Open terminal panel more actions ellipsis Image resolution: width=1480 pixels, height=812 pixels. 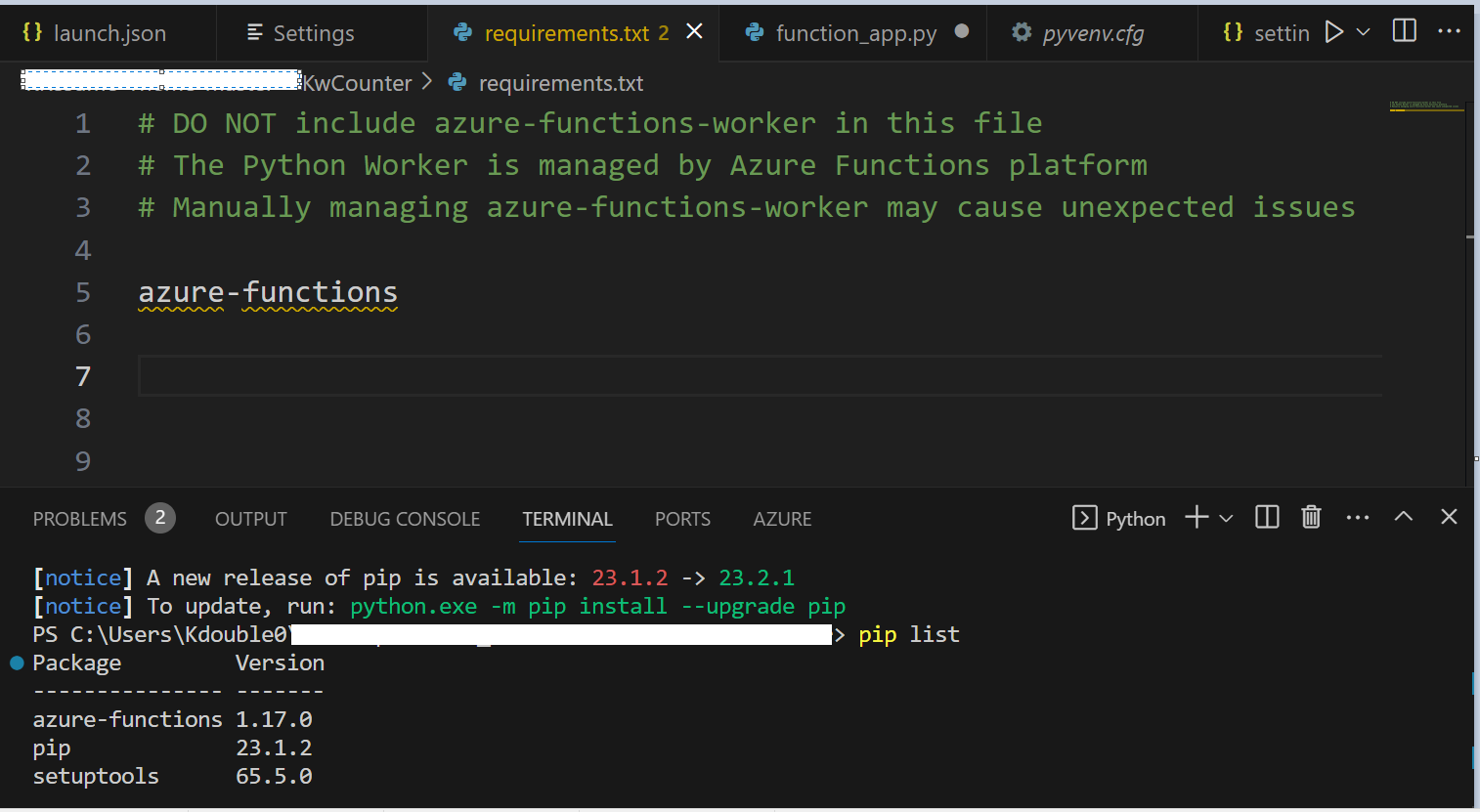point(1358,518)
